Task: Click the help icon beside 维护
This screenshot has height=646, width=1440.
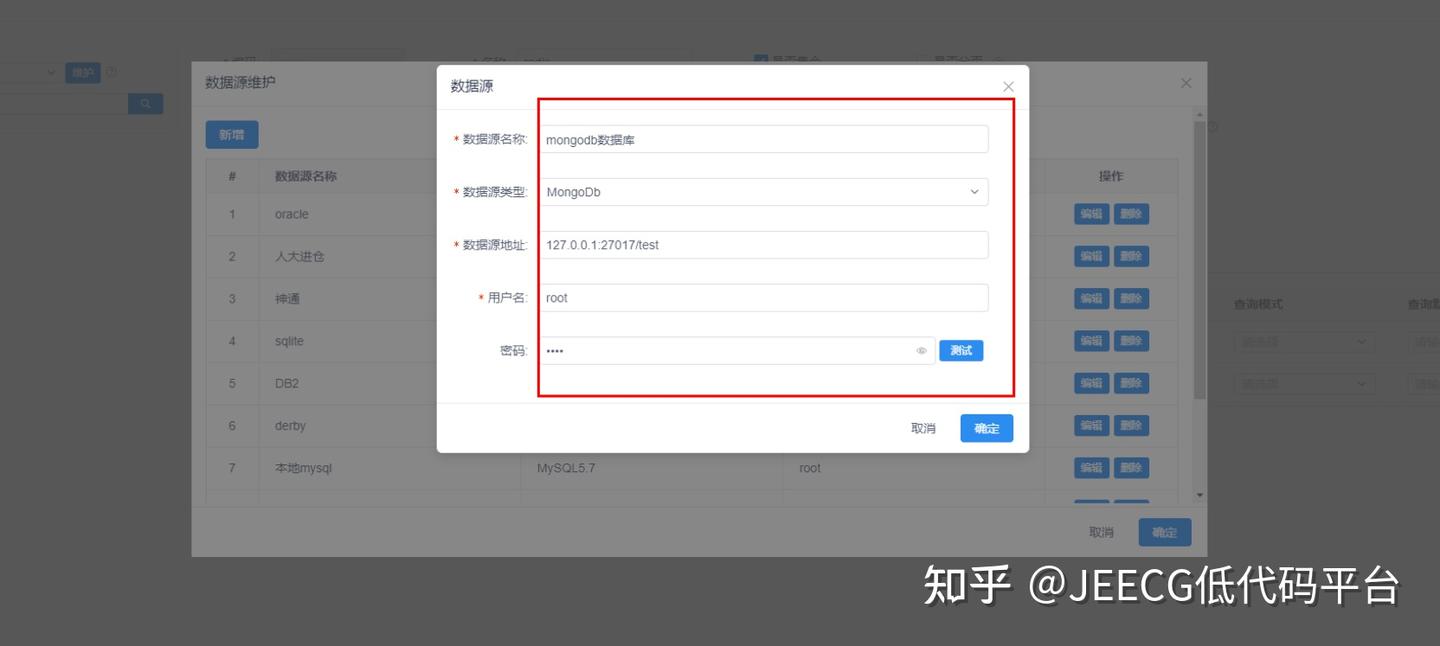Action: pos(112,73)
